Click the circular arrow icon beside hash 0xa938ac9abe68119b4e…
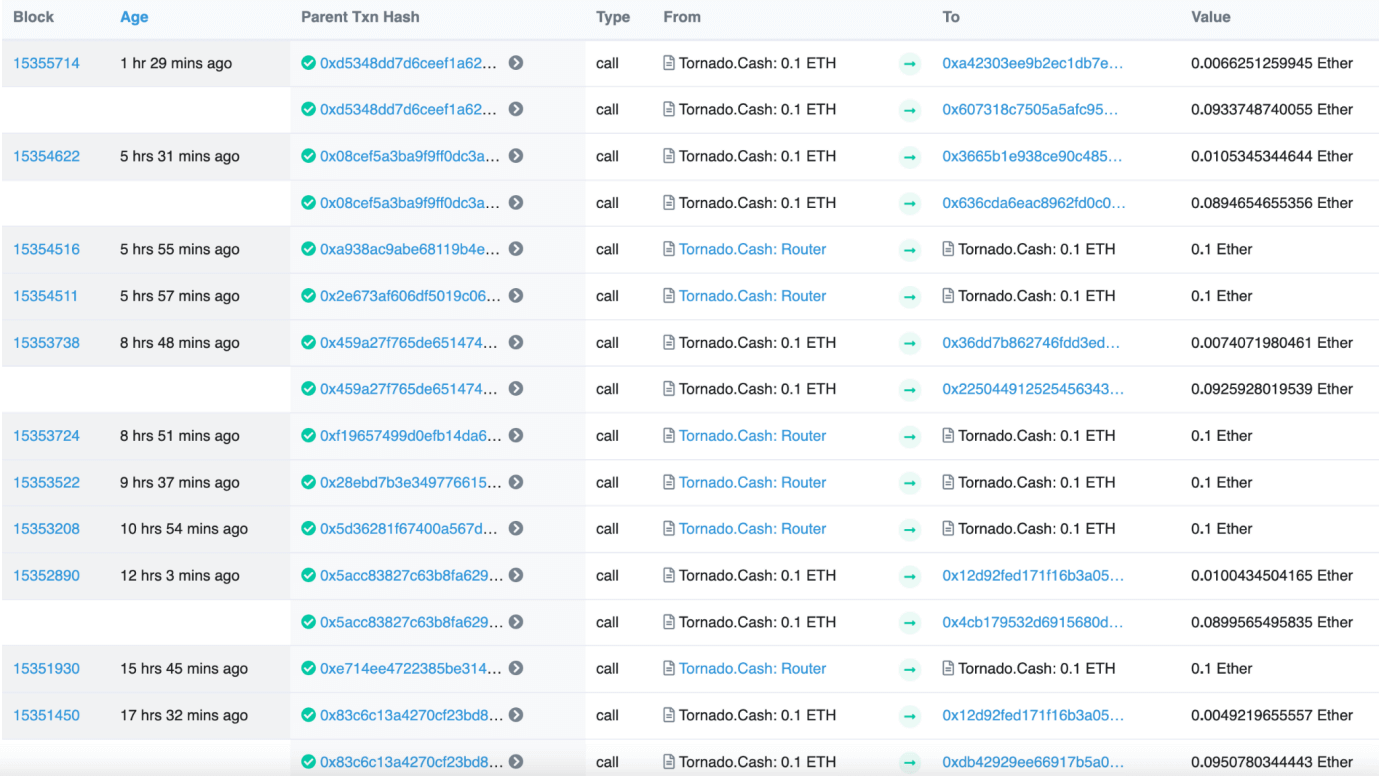This screenshot has height=776, width=1379. pos(516,249)
